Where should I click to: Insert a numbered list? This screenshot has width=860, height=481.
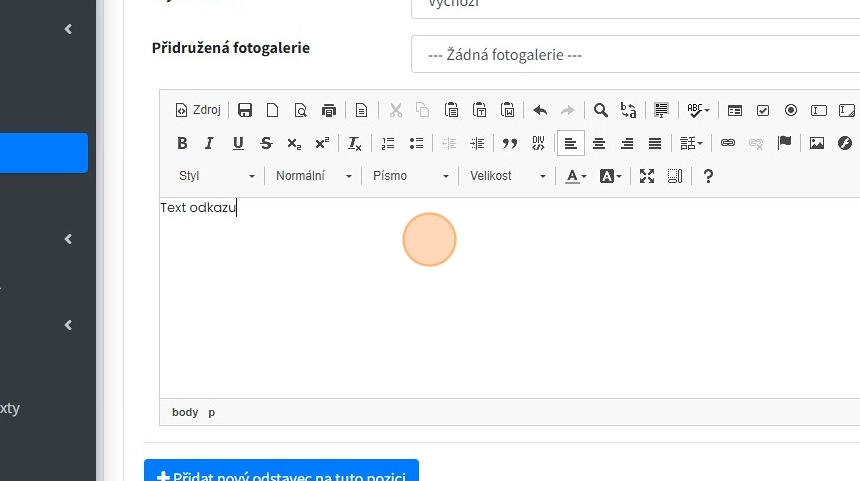click(x=389, y=143)
